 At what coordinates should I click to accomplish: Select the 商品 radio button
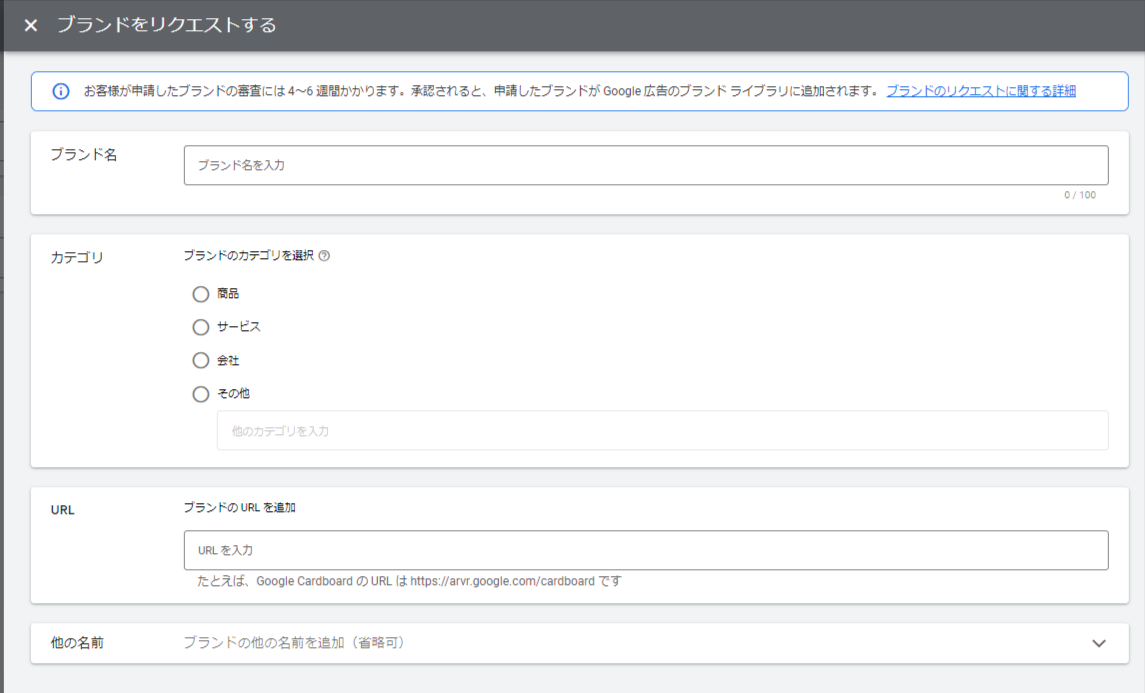[x=201, y=294]
